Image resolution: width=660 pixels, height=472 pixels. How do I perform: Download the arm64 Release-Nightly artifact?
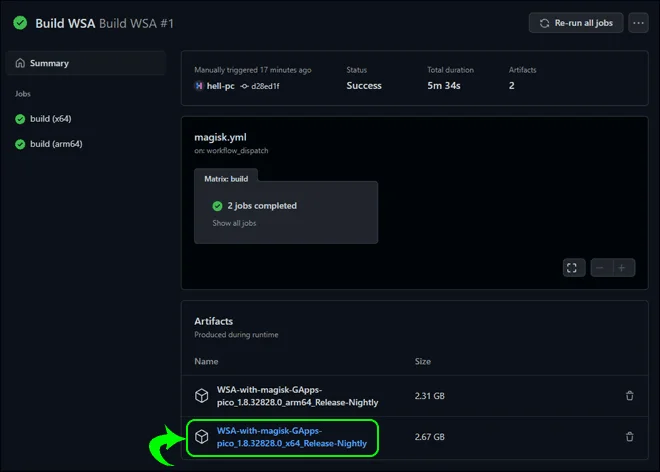click(x=297, y=396)
